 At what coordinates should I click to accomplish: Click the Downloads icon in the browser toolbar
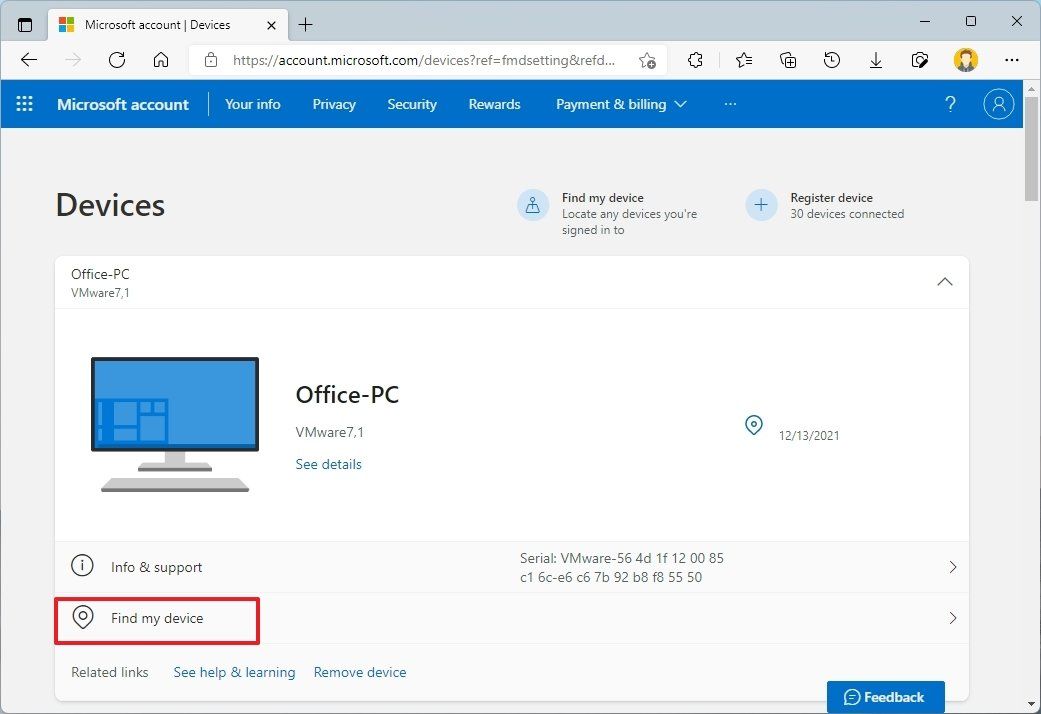(x=875, y=60)
